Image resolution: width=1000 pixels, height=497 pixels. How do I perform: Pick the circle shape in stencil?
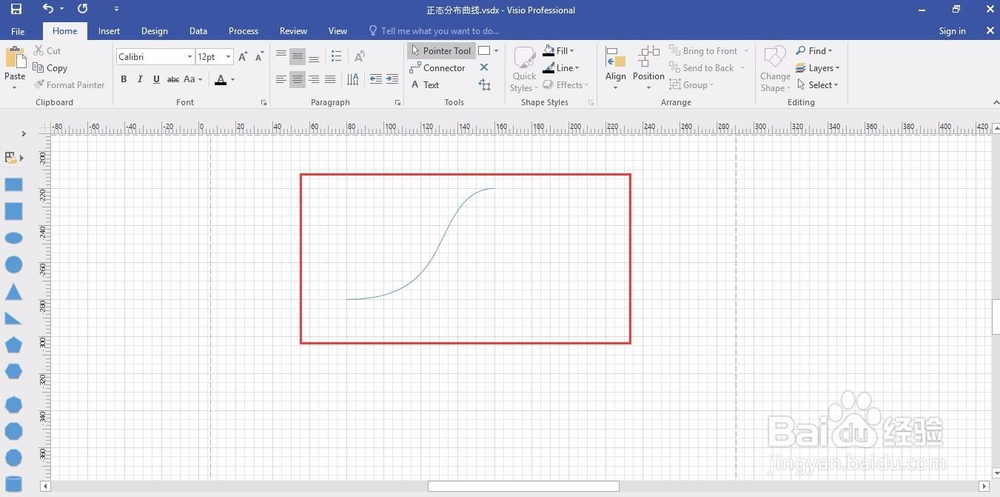coord(13,264)
